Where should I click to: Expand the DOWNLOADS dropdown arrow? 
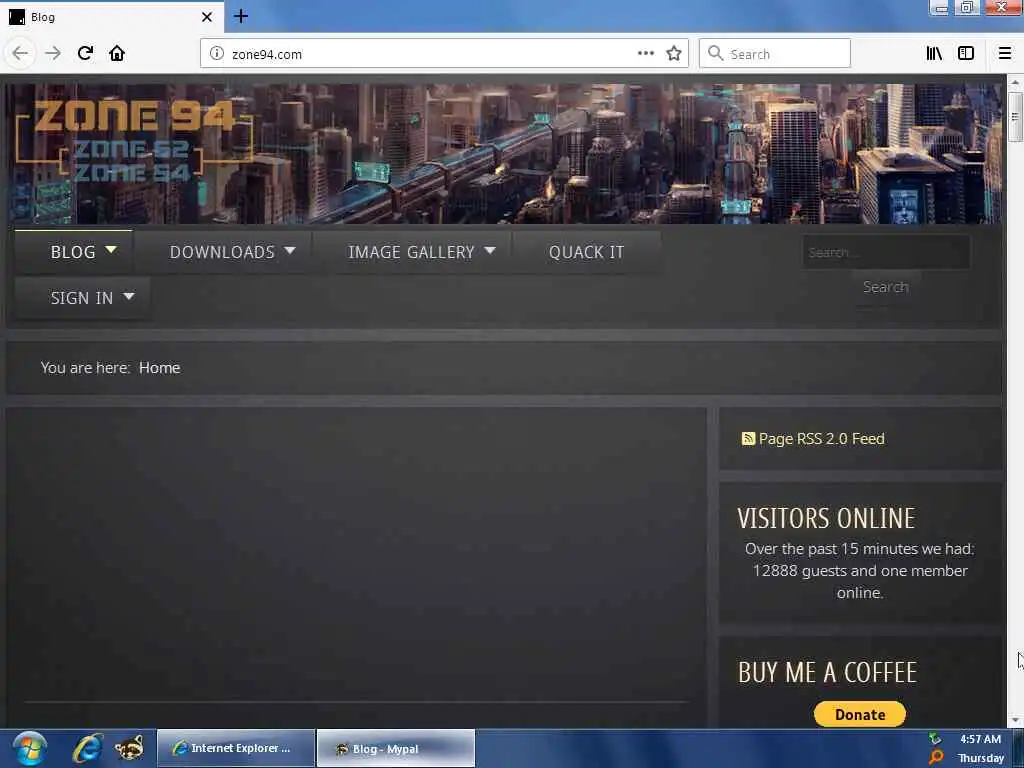click(290, 250)
